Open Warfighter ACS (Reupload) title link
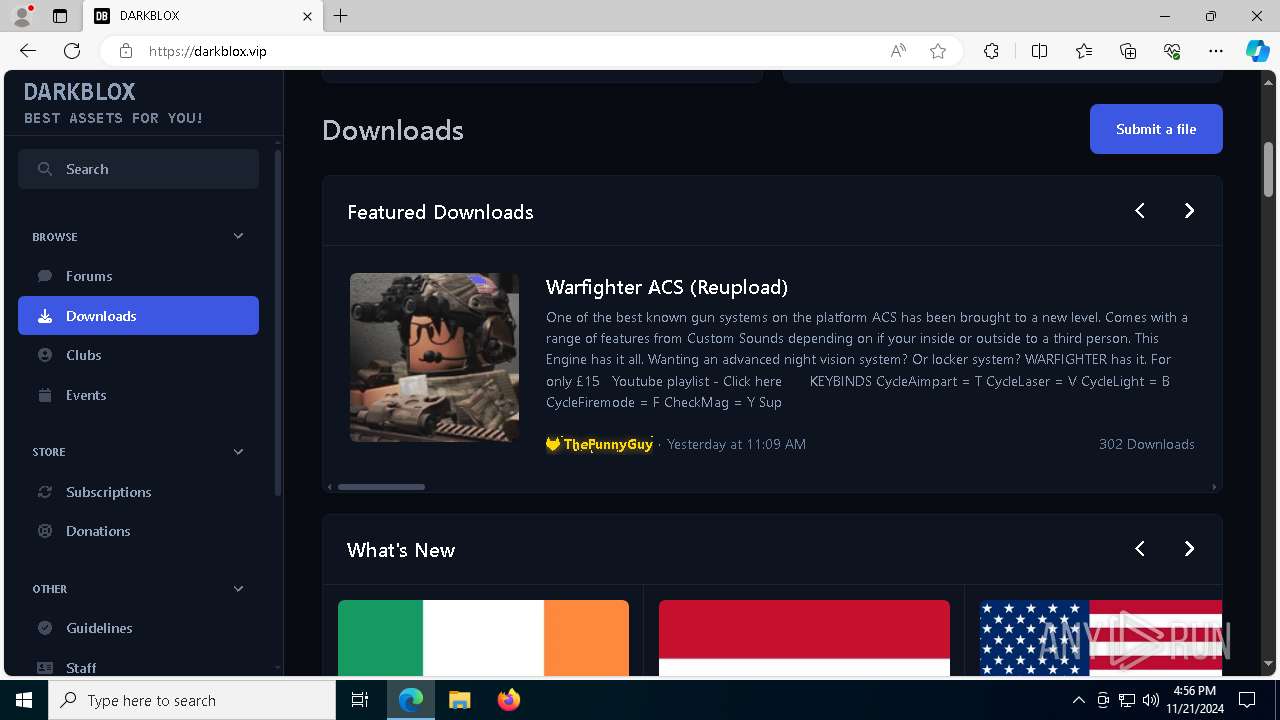 click(x=667, y=287)
